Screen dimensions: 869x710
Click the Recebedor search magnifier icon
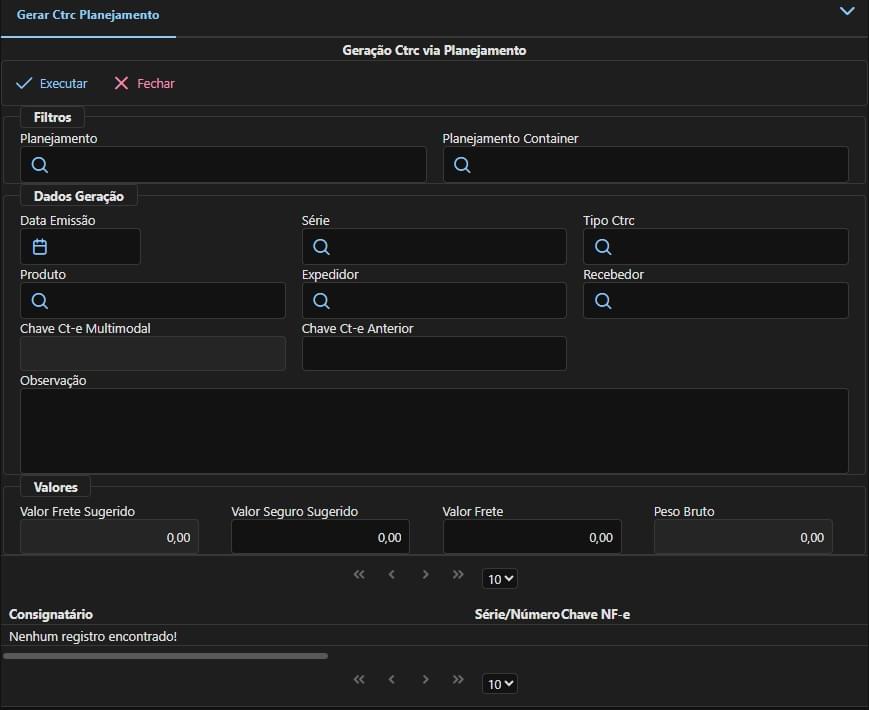603,300
